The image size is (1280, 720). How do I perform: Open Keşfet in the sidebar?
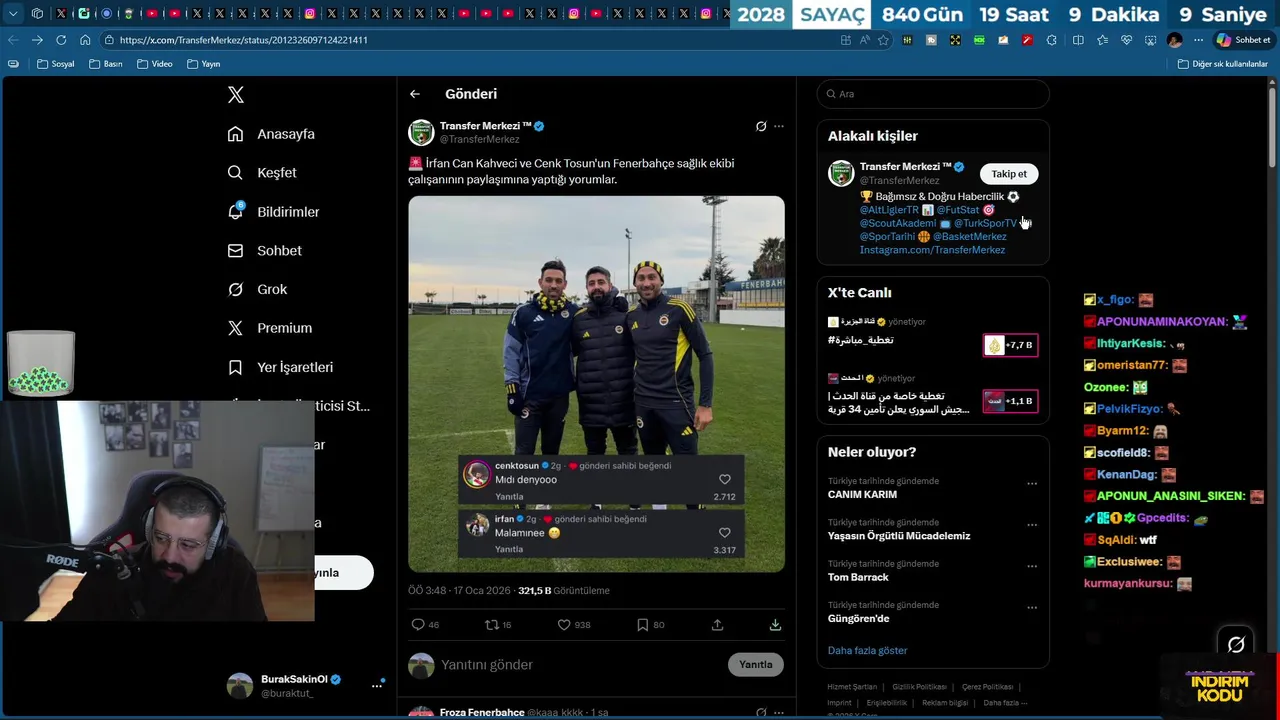[262, 173]
